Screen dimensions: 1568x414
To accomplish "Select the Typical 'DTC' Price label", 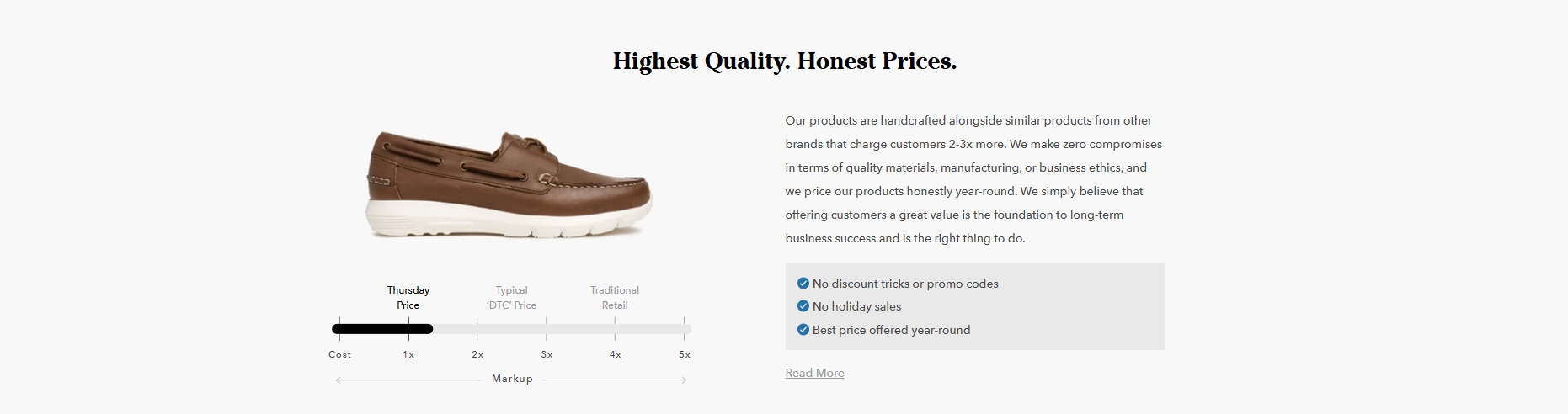I will tap(511, 298).
